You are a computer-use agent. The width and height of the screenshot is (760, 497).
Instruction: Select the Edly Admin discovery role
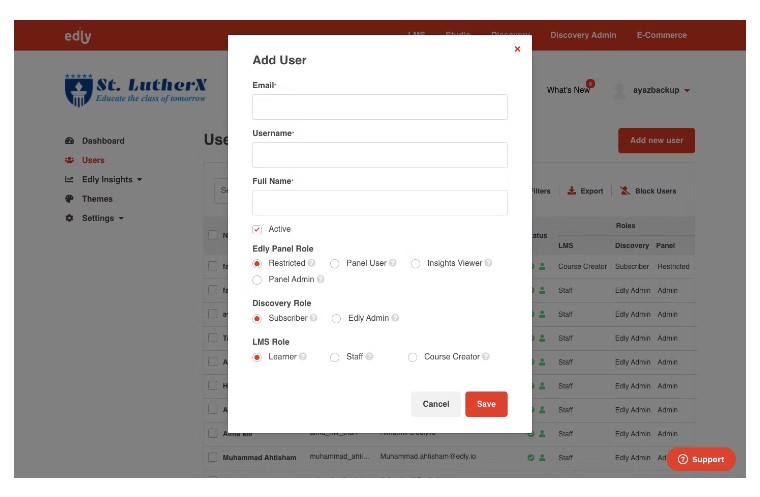coord(336,319)
